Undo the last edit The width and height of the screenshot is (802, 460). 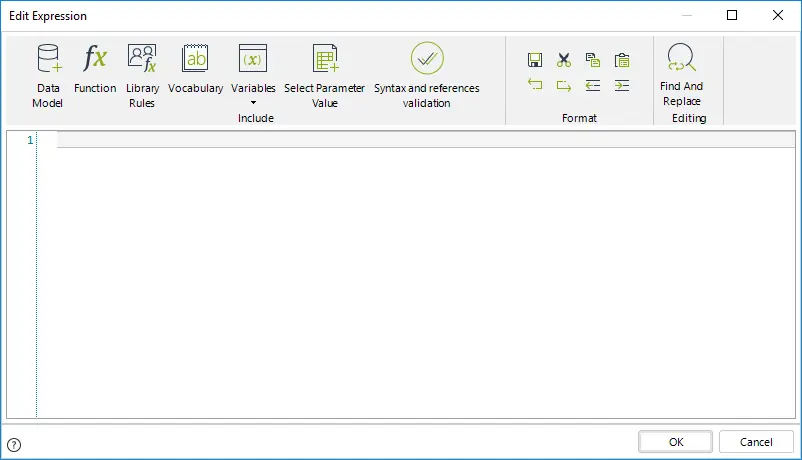(x=535, y=85)
